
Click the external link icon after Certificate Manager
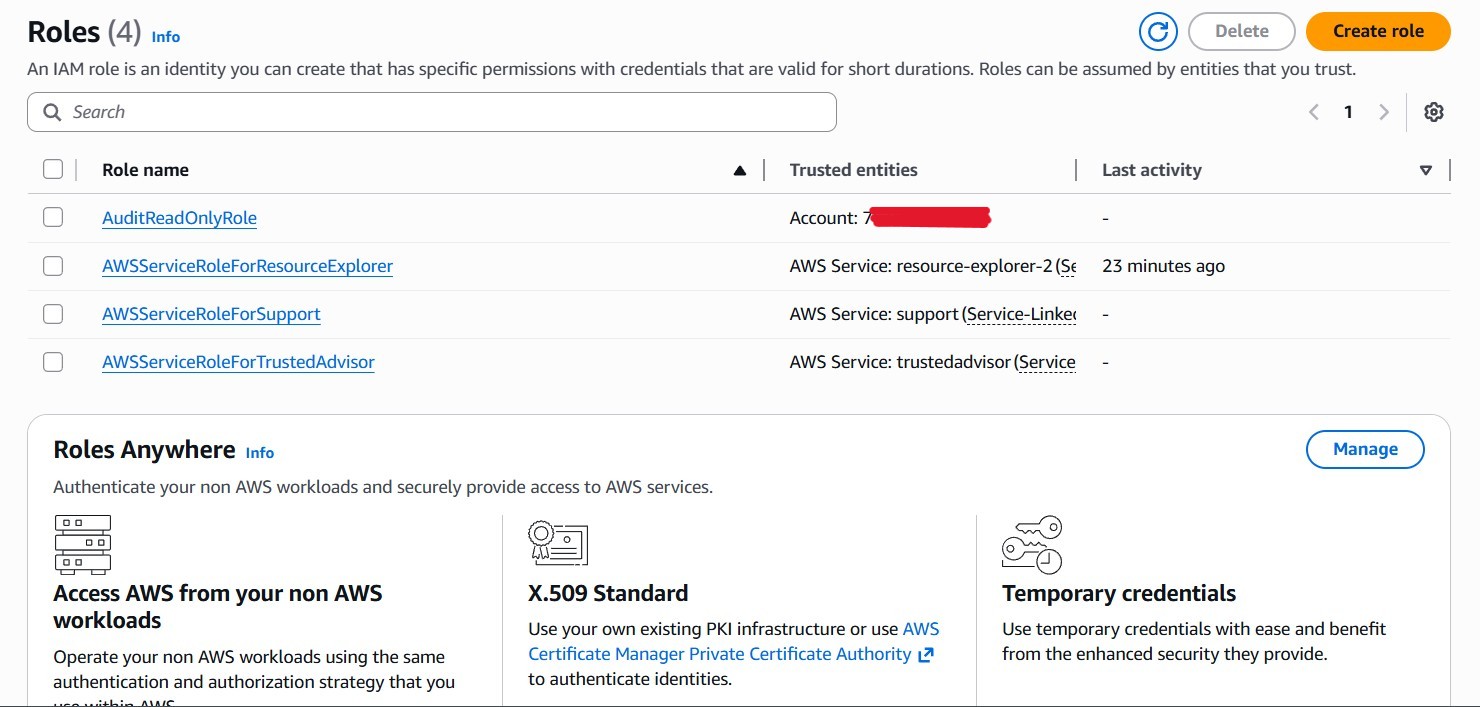[x=926, y=654]
